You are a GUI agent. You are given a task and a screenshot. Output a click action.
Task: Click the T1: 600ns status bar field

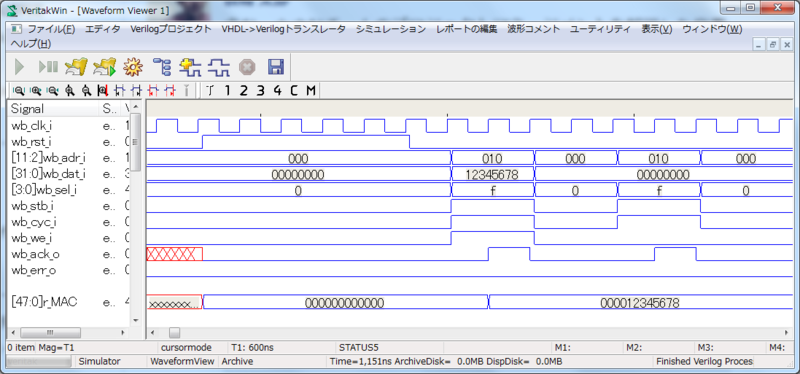tap(252, 347)
